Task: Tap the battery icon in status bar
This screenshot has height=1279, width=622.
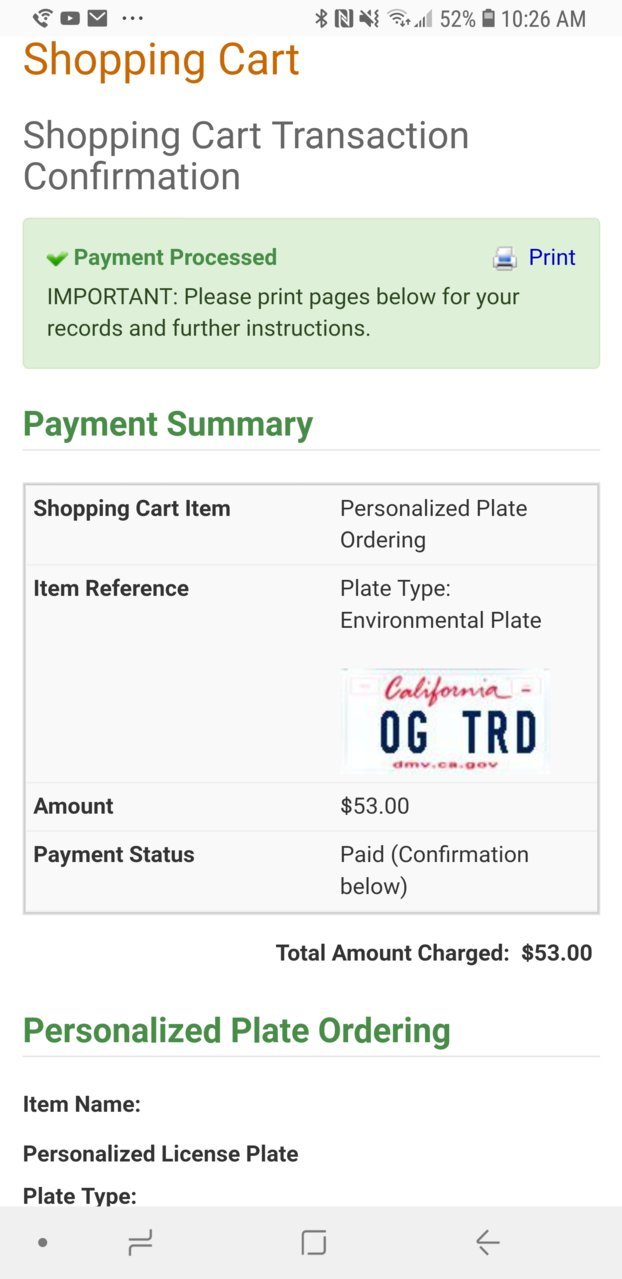Action: coord(488,18)
